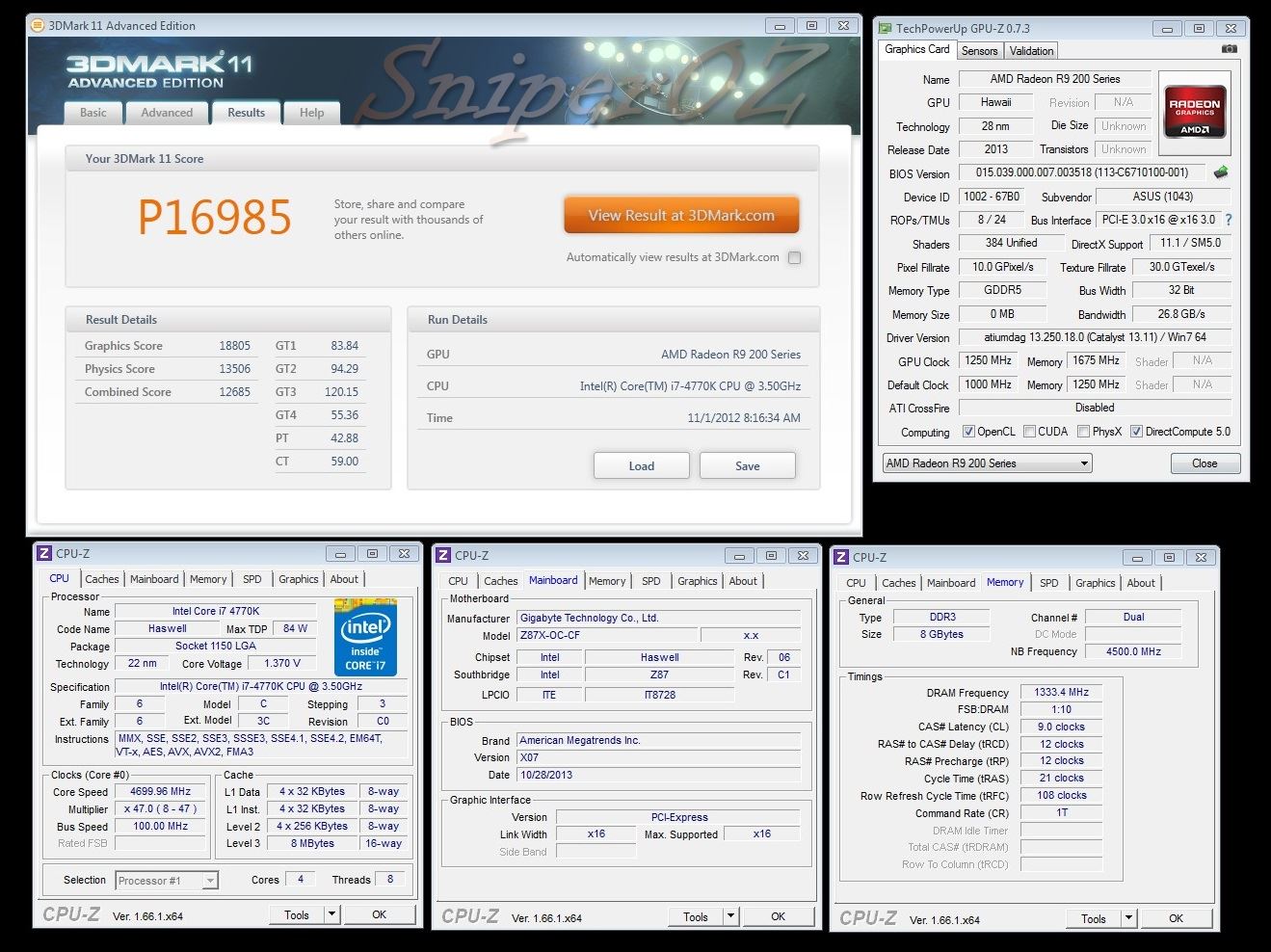Toggle automatically view results at 3DMark.com
This screenshot has width=1271, height=952.
pos(794,257)
